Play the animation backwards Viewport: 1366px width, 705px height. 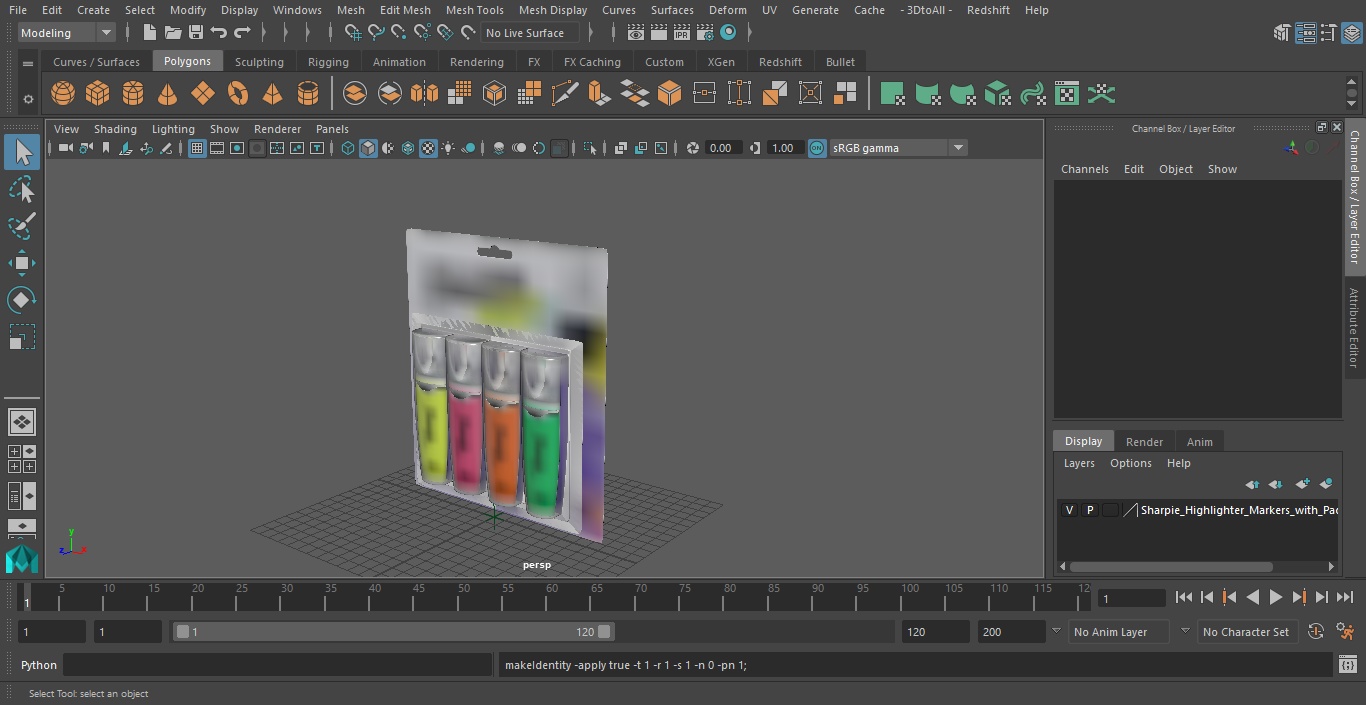(x=1252, y=598)
